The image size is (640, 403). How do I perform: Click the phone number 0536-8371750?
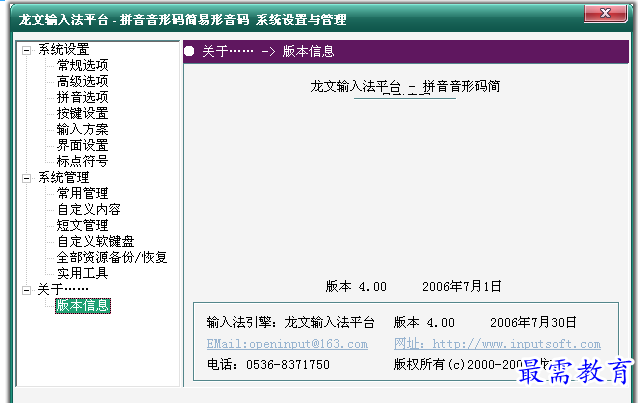click(x=288, y=364)
